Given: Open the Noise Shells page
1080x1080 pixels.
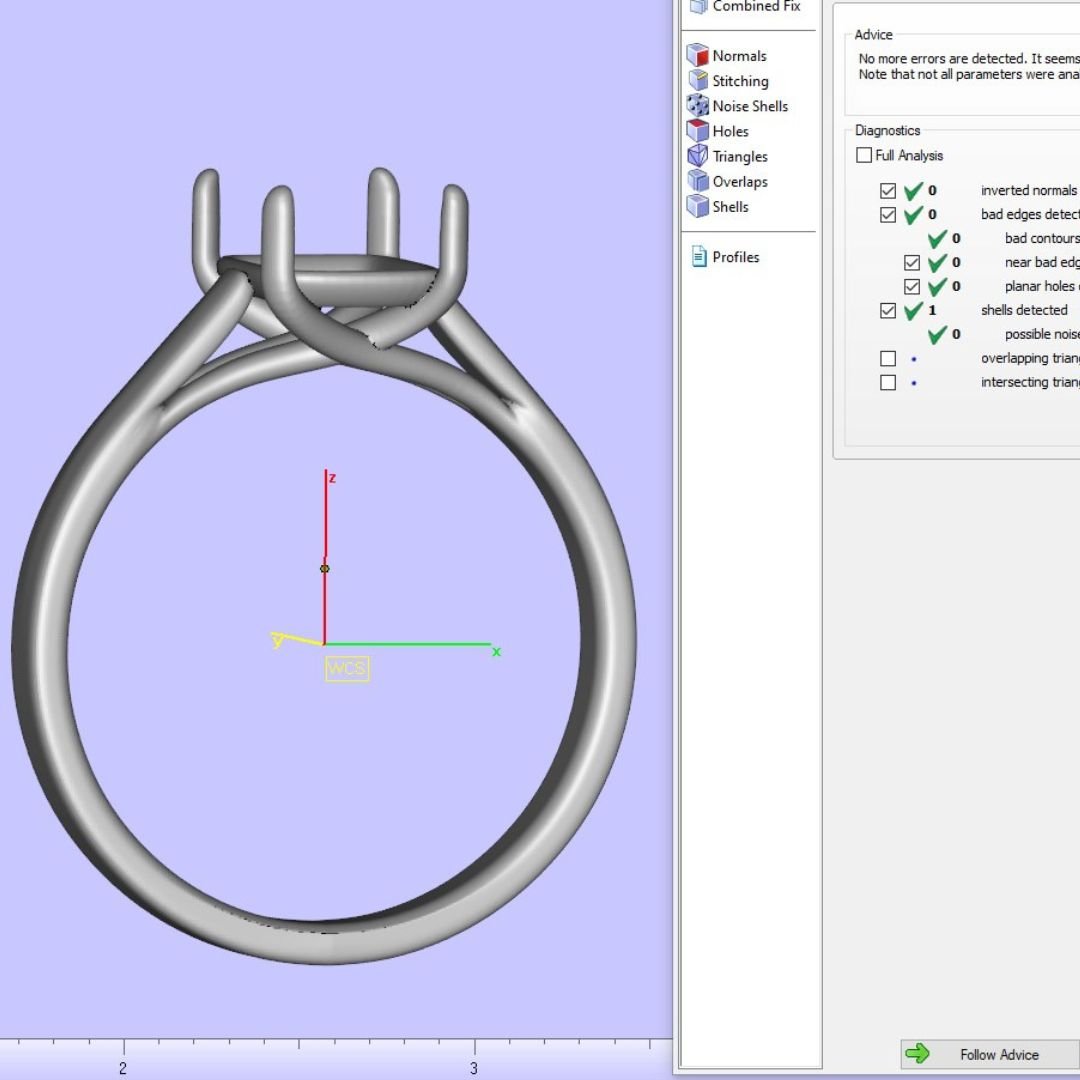Looking at the screenshot, I should pyautogui.click(x=750, y=106).
